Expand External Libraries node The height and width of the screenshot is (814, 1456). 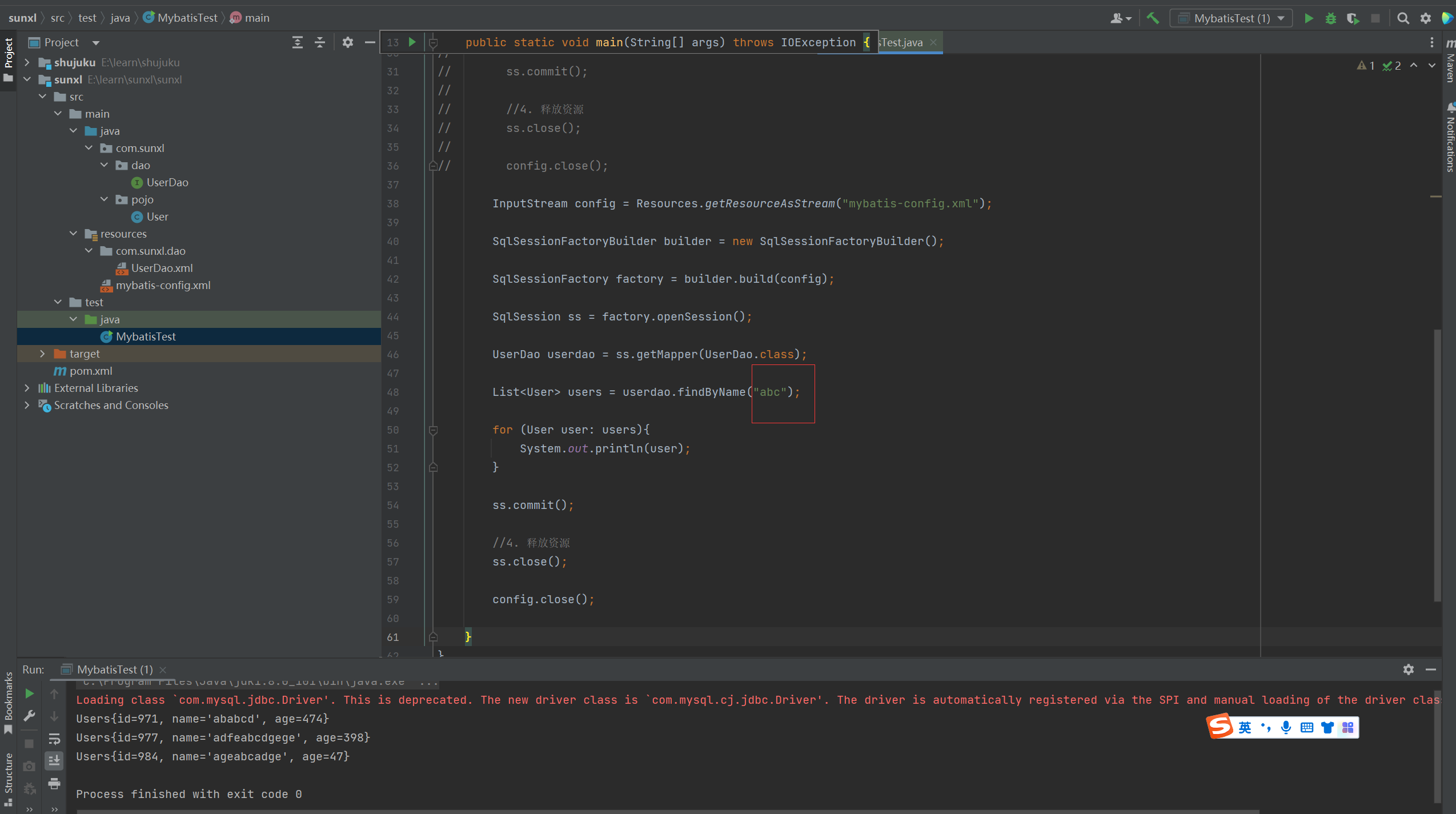click(27, 388)
